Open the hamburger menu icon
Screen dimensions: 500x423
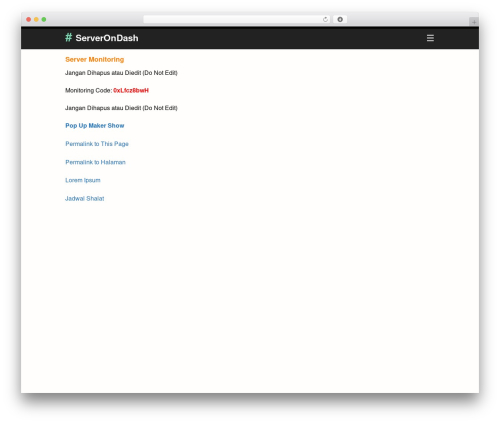(x=430, y=38)
